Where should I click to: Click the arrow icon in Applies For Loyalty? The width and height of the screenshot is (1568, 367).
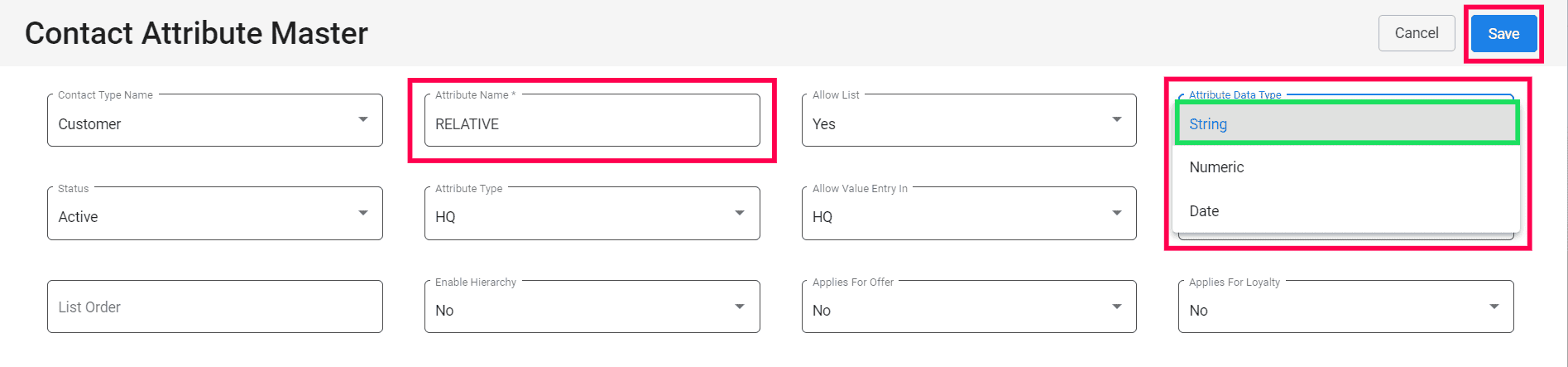[1494, 307]
